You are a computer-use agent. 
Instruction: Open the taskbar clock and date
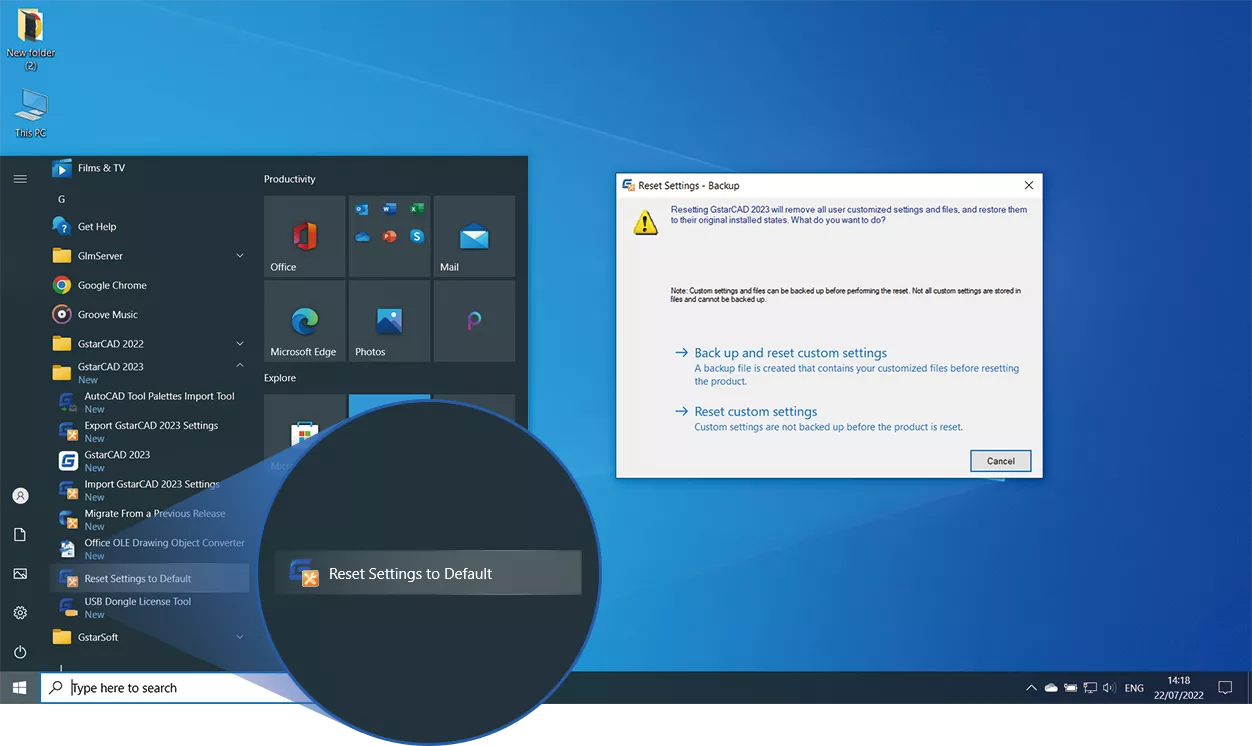1178,688
